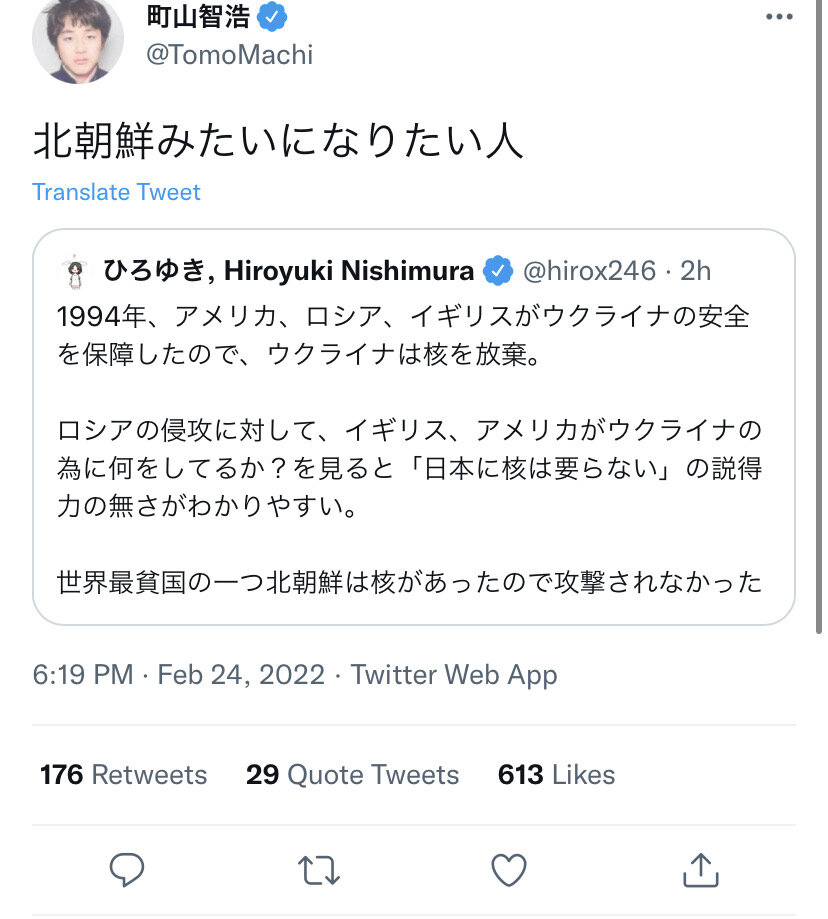The height and width of the screenshot is (919, 828).
Task: Click the Twitter Web App source label
Action: pyautogui.click(x=454, y=675)
